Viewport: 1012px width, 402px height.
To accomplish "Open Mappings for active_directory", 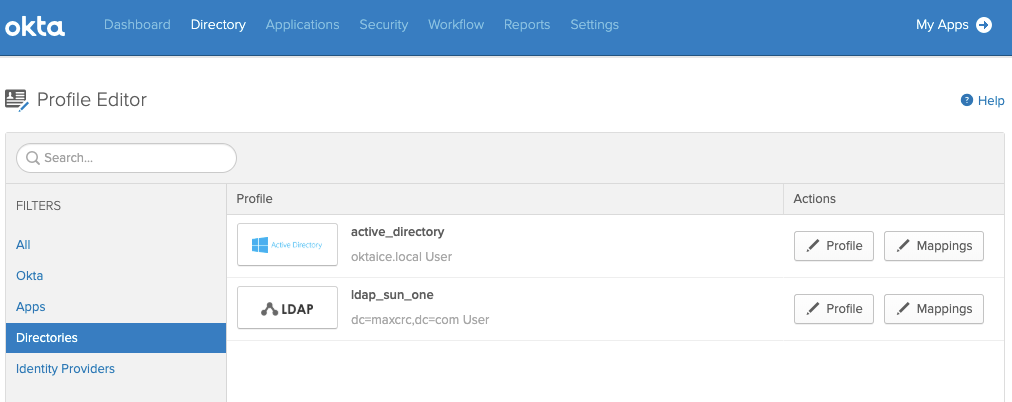I will [934, 246].
